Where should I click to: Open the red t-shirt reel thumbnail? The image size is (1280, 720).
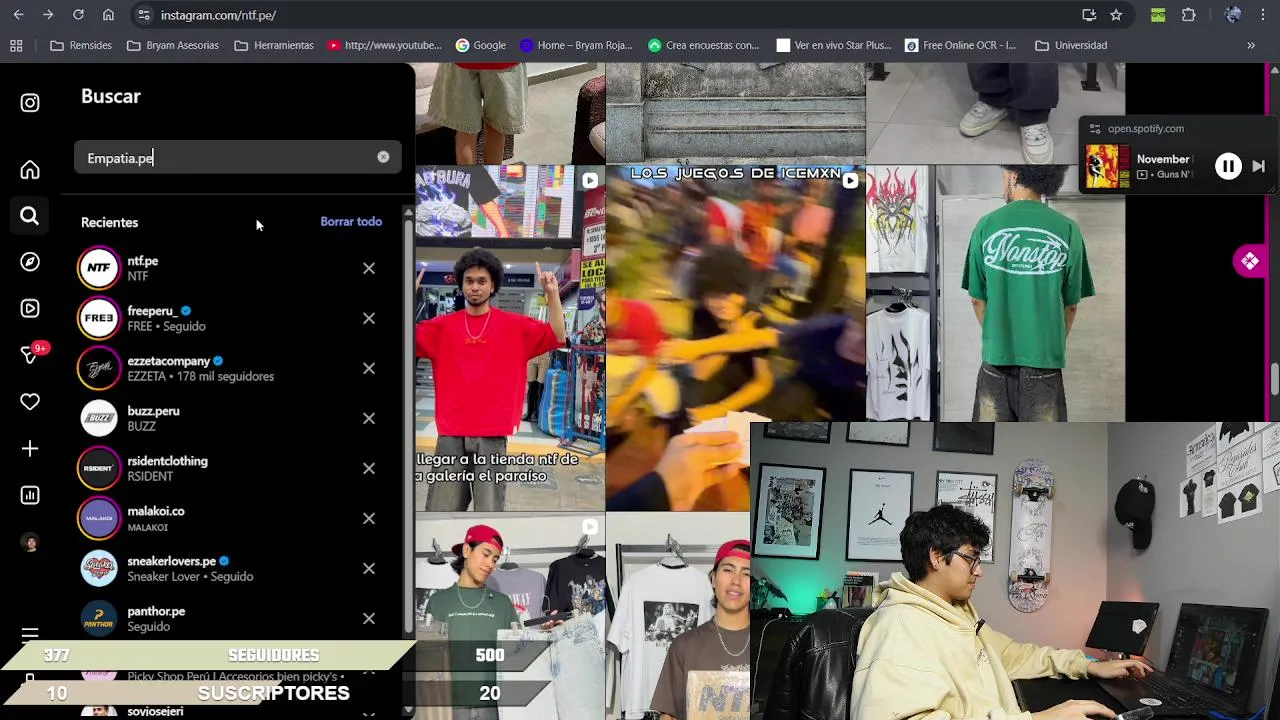click(x=510, y=338)
